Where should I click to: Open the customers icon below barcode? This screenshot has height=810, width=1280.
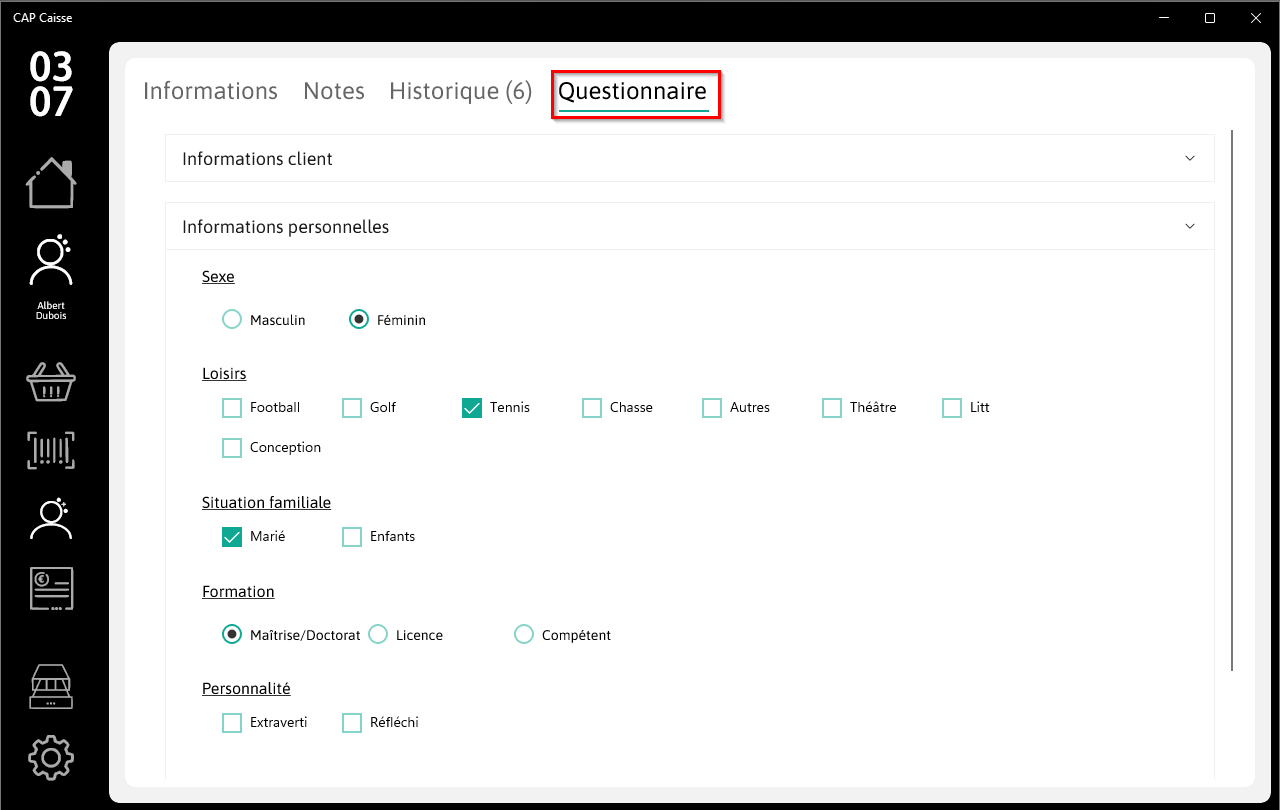(51, 518)
